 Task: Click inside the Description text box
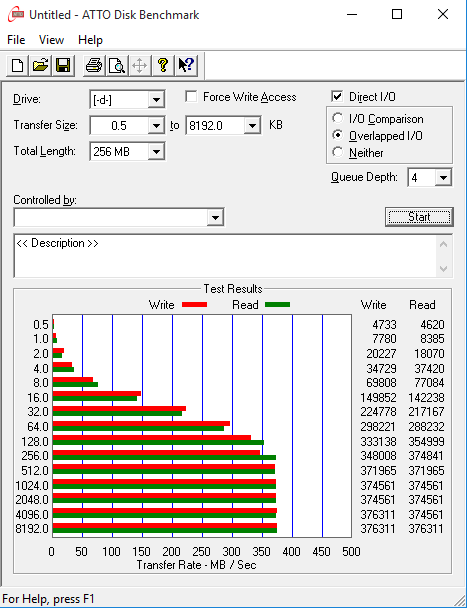click(225, 256)
